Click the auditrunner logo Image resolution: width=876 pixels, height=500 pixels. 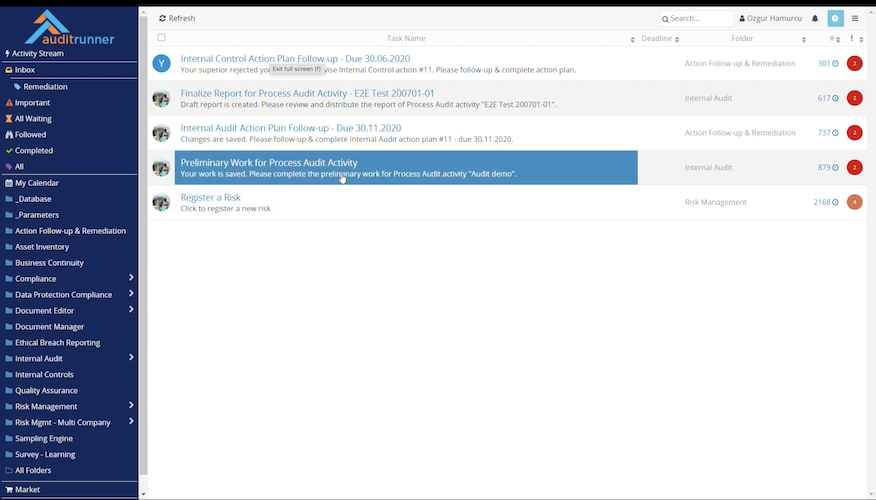(69, 27)
